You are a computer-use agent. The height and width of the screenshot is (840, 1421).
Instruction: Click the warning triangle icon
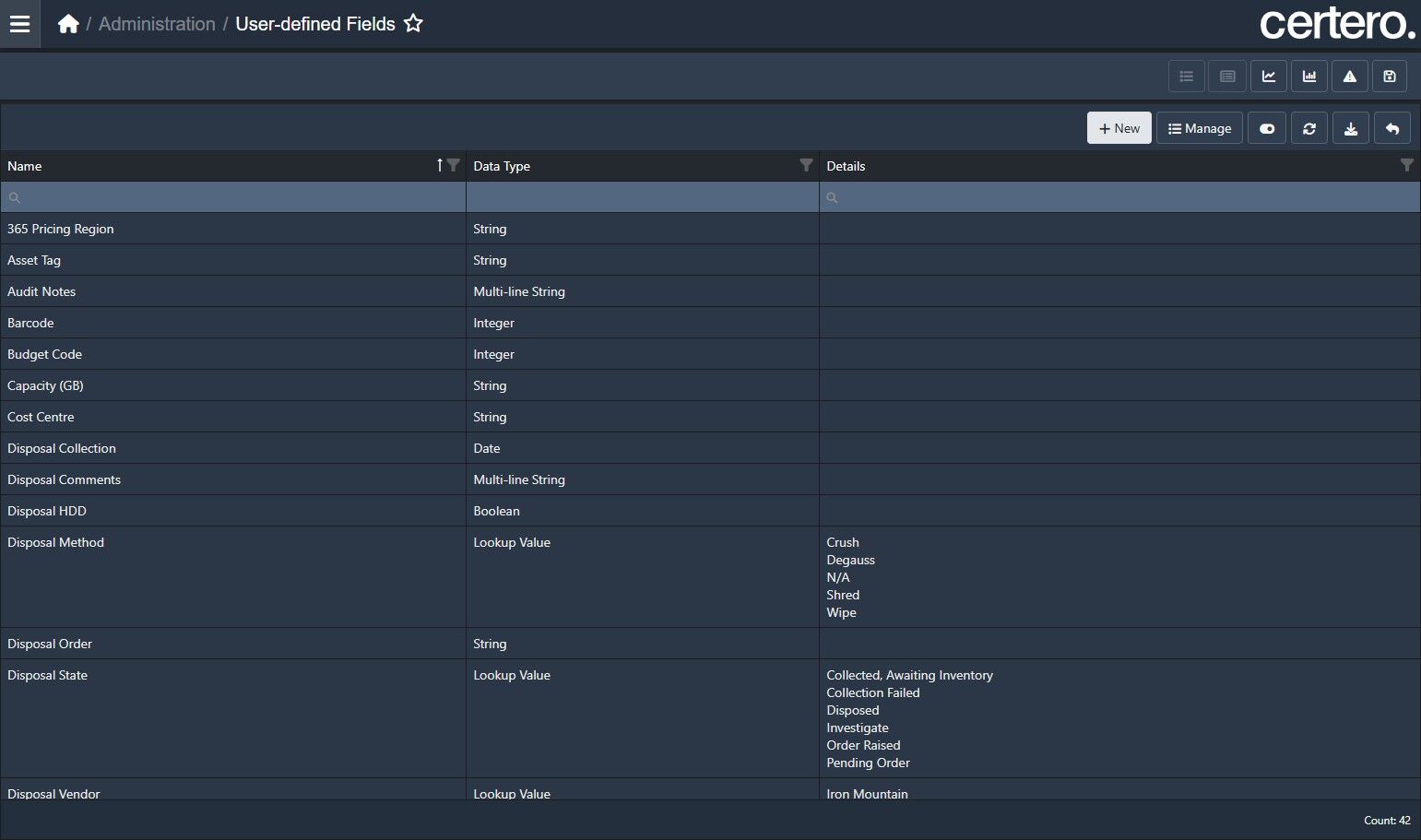1350,77
